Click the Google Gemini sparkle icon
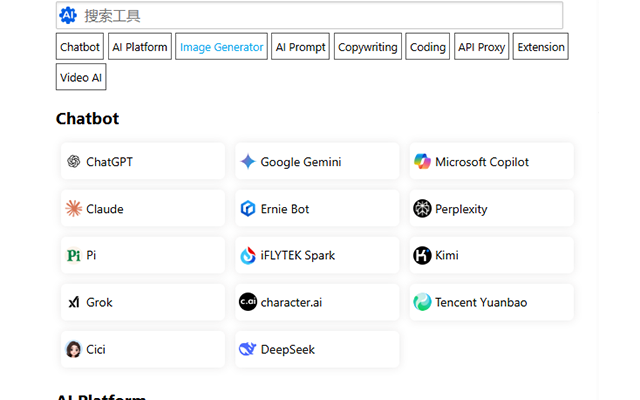Viewport: 640px width, 400px height. (248, 162)
